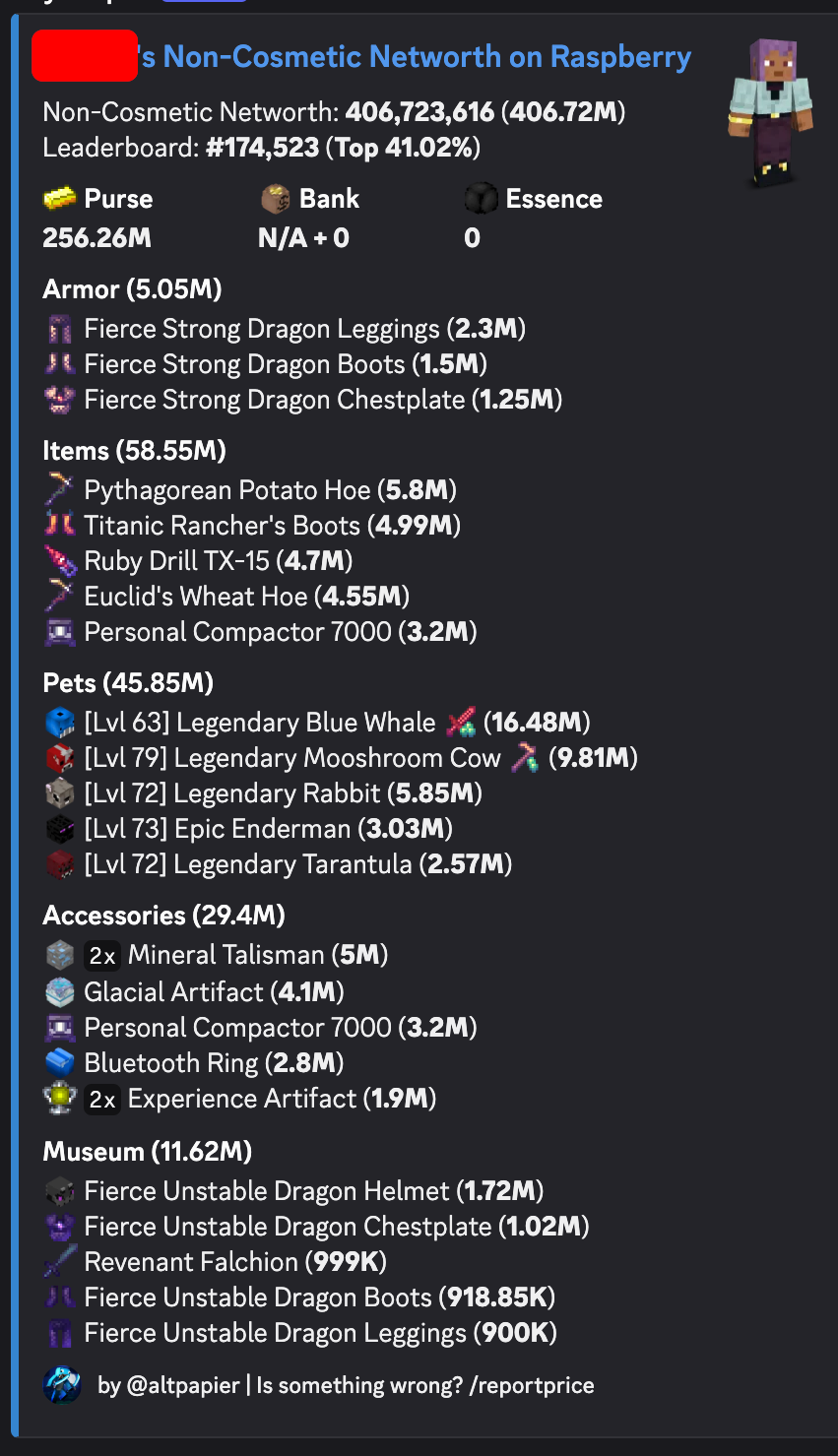Click the Mooshroom Cow pet icon
838x1456 pixels.
[x=60, y=758]
